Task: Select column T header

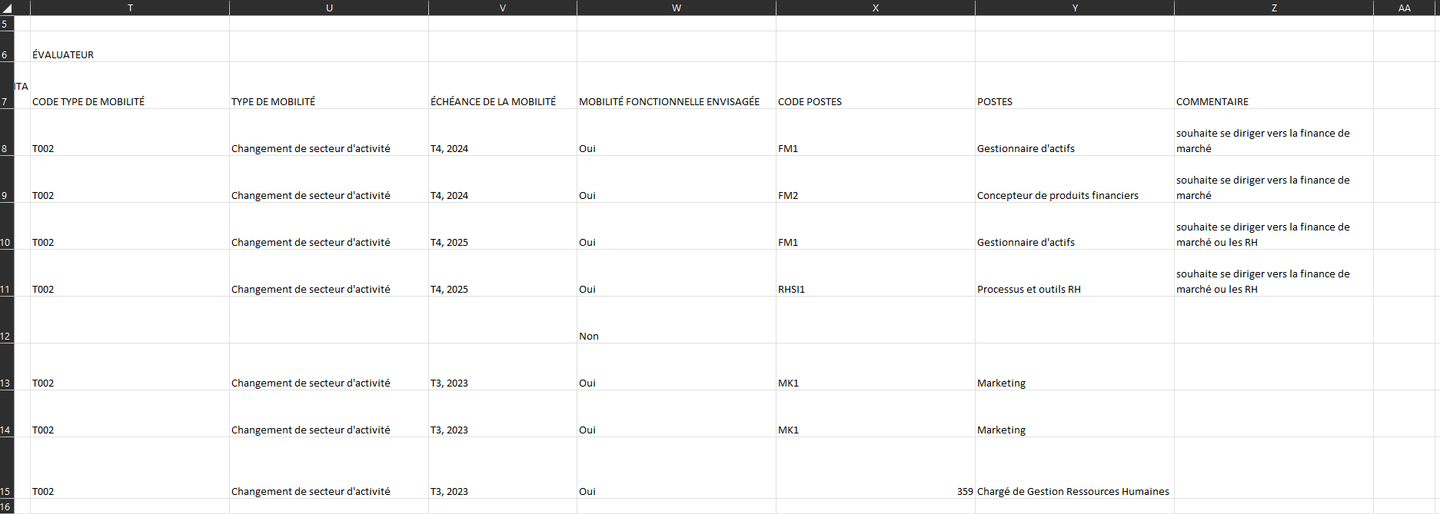Action: point(130,8)
